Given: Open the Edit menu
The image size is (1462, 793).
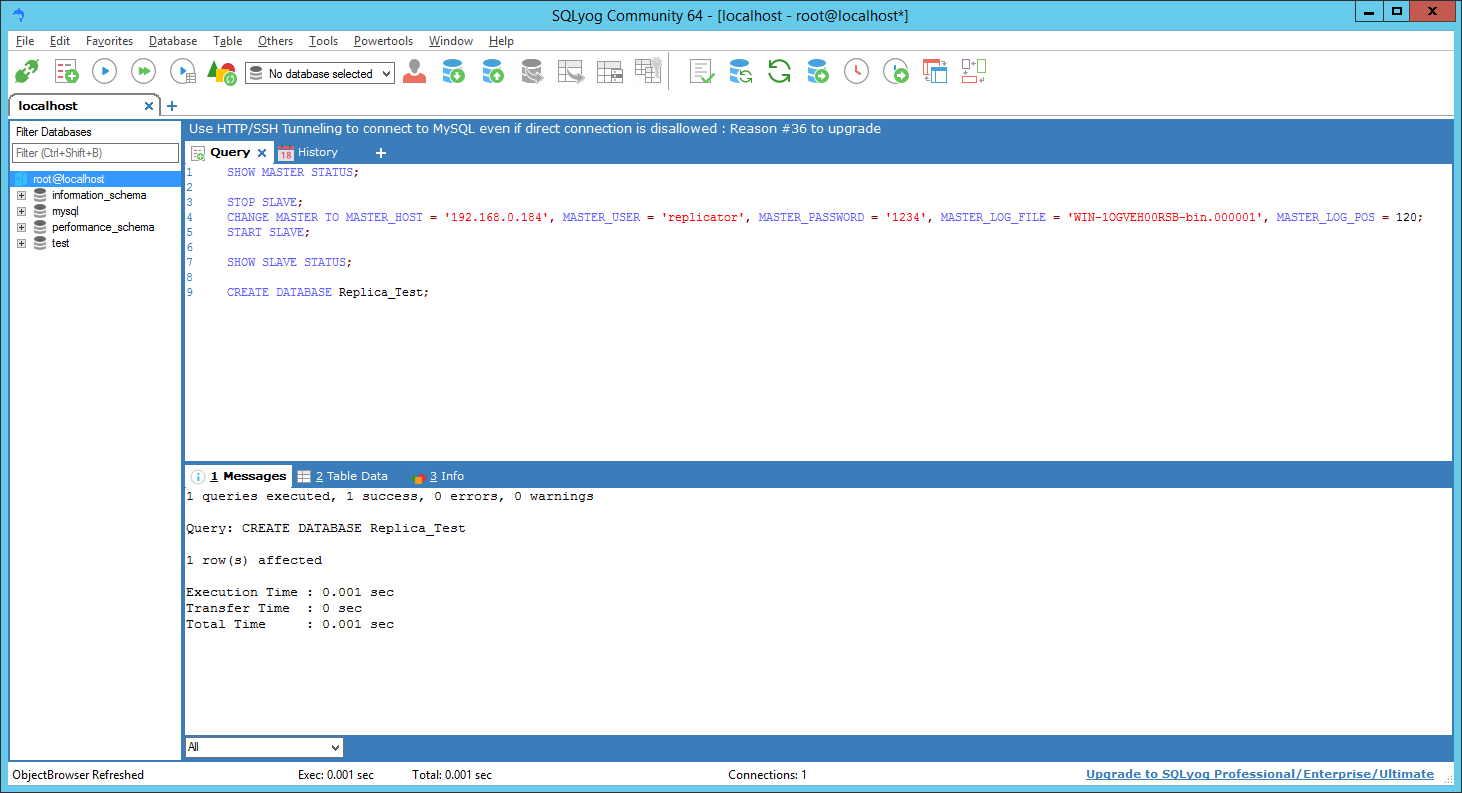Looking at the screenshot, I should click(60, 41).
